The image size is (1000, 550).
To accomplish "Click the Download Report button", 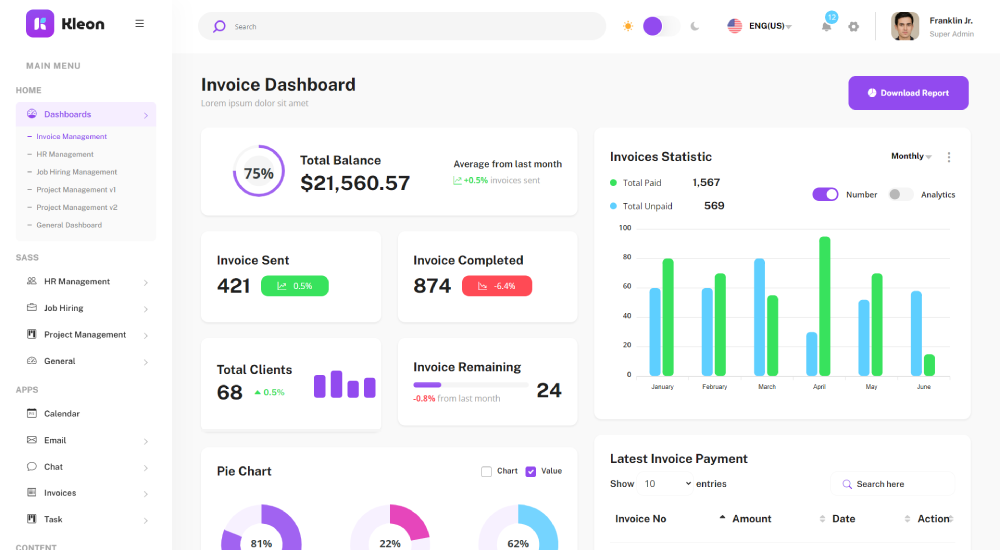I will [908, 93].
